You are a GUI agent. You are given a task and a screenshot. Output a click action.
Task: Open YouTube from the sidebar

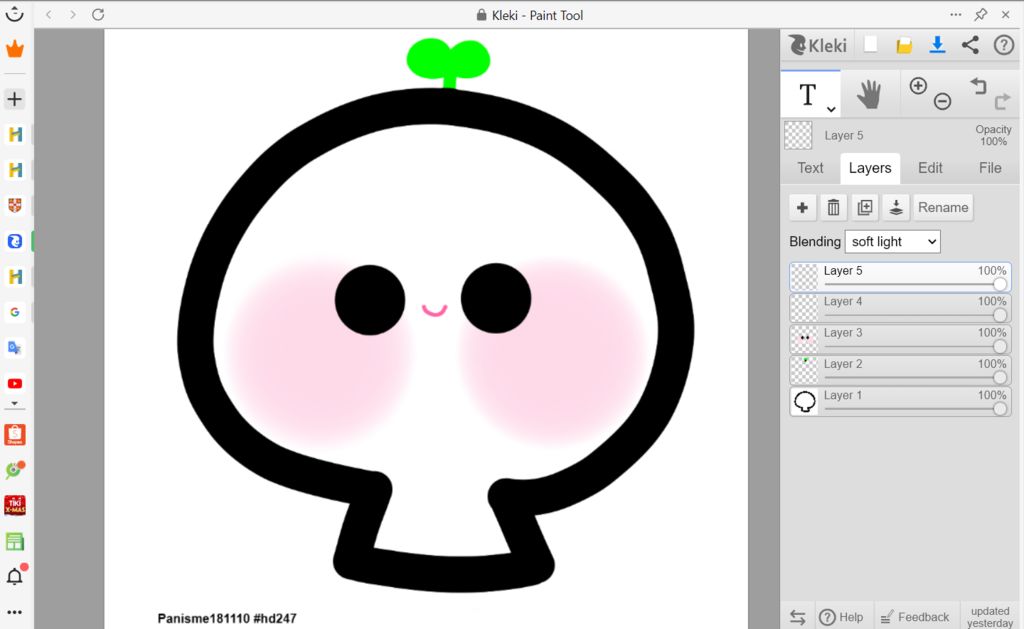tap(14, 383)
